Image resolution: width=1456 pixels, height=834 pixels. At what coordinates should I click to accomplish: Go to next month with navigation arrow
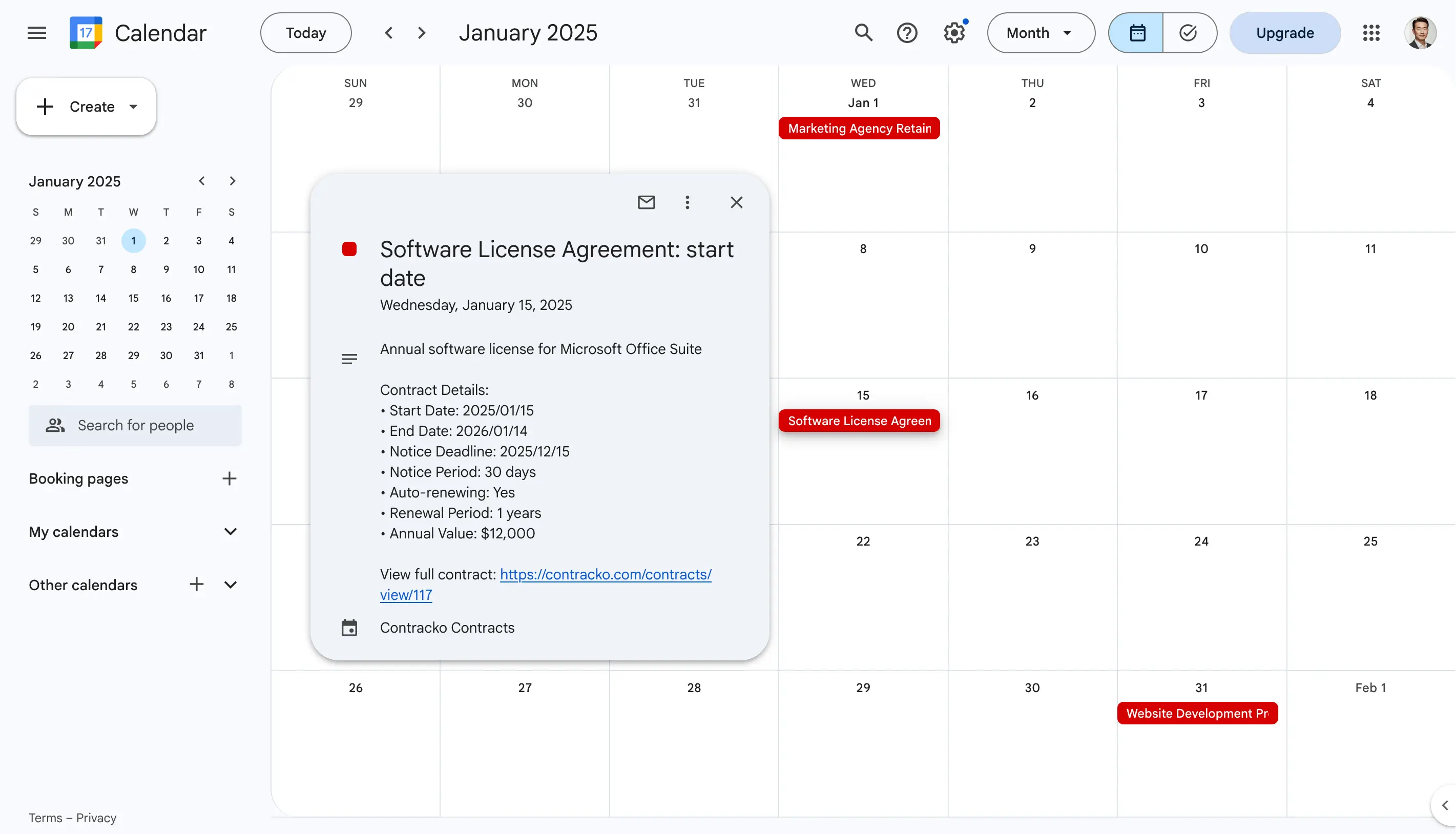click(x=422, y=33)
